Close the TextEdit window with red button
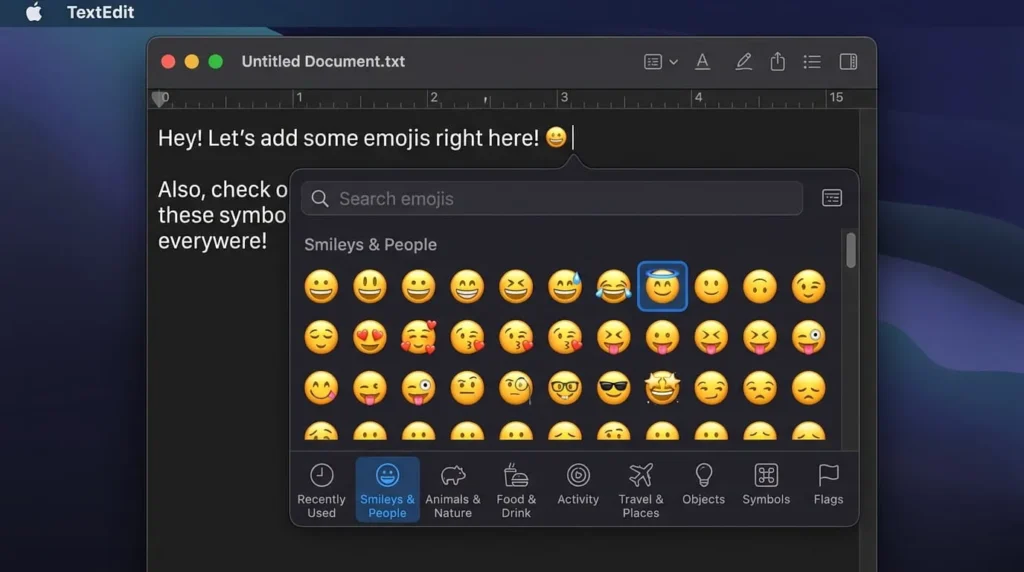Image resolution: width=1024 pixels, height=572 pixels. click(x=168, y=61)
